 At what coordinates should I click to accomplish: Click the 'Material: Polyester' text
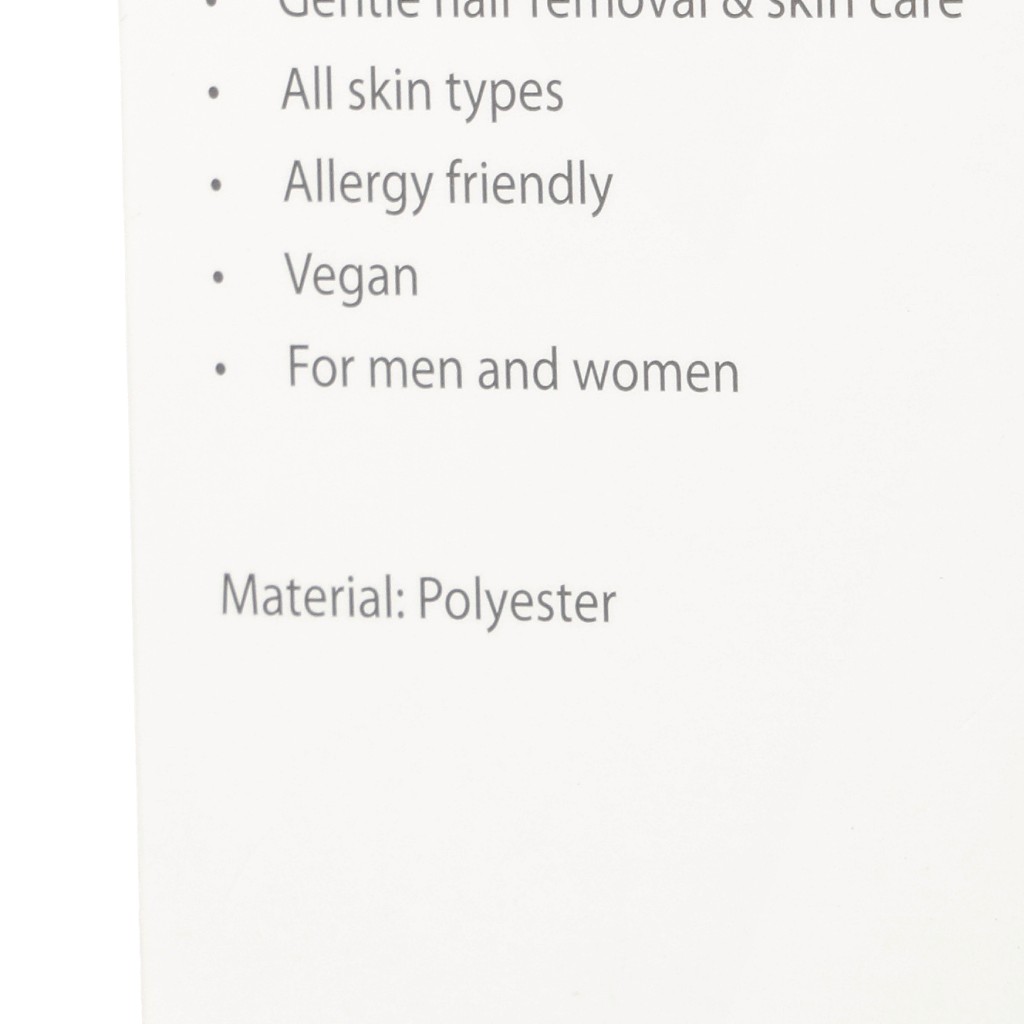click(x=418, y=600)
